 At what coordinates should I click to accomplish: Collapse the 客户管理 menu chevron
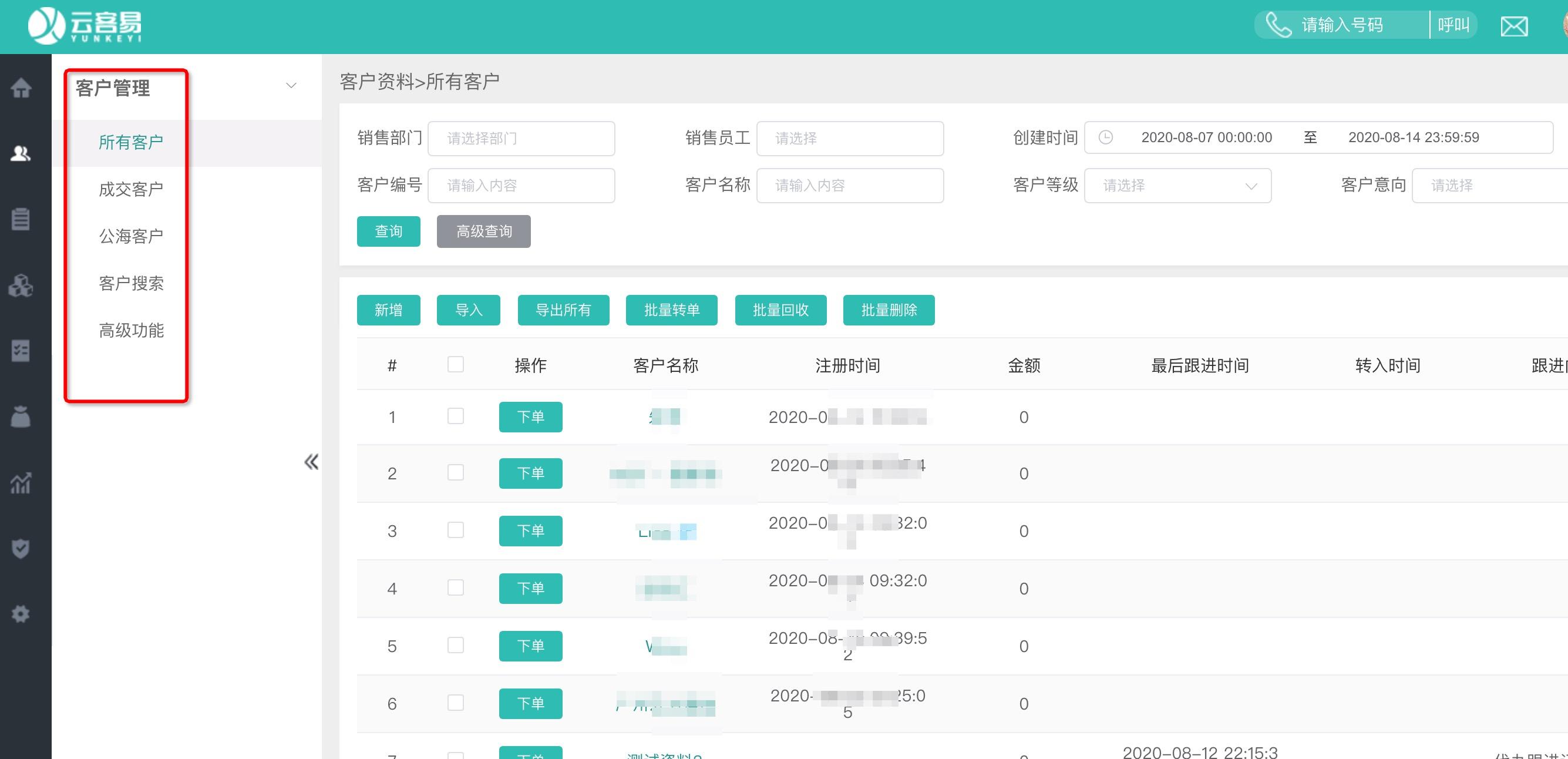pos(291,86)
